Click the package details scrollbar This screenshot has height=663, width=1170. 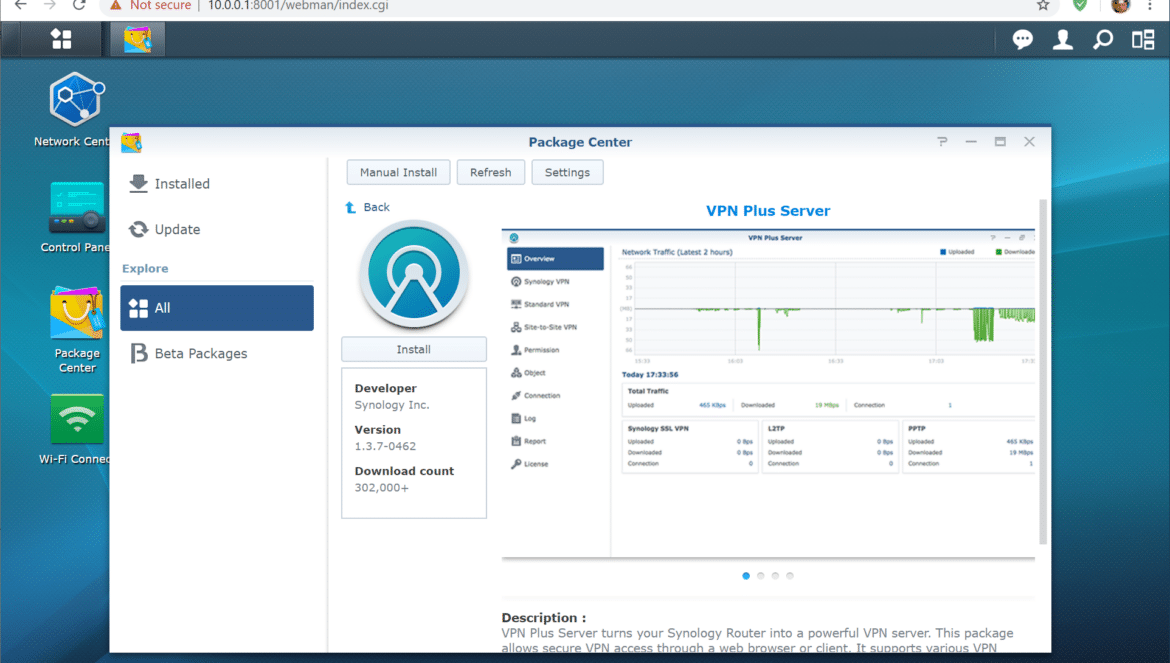1043,371
